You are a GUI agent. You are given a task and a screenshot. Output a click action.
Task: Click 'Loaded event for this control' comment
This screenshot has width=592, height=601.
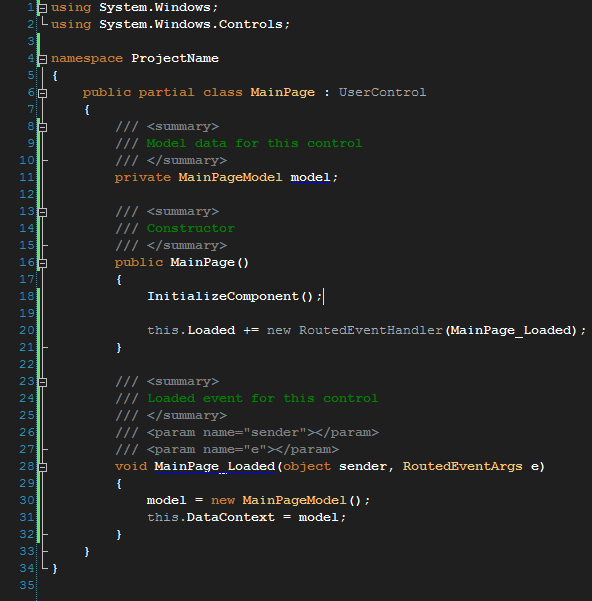262,398
